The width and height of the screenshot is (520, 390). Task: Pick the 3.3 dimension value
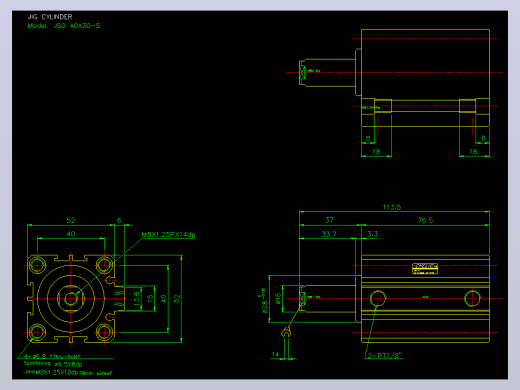[372, 234]
